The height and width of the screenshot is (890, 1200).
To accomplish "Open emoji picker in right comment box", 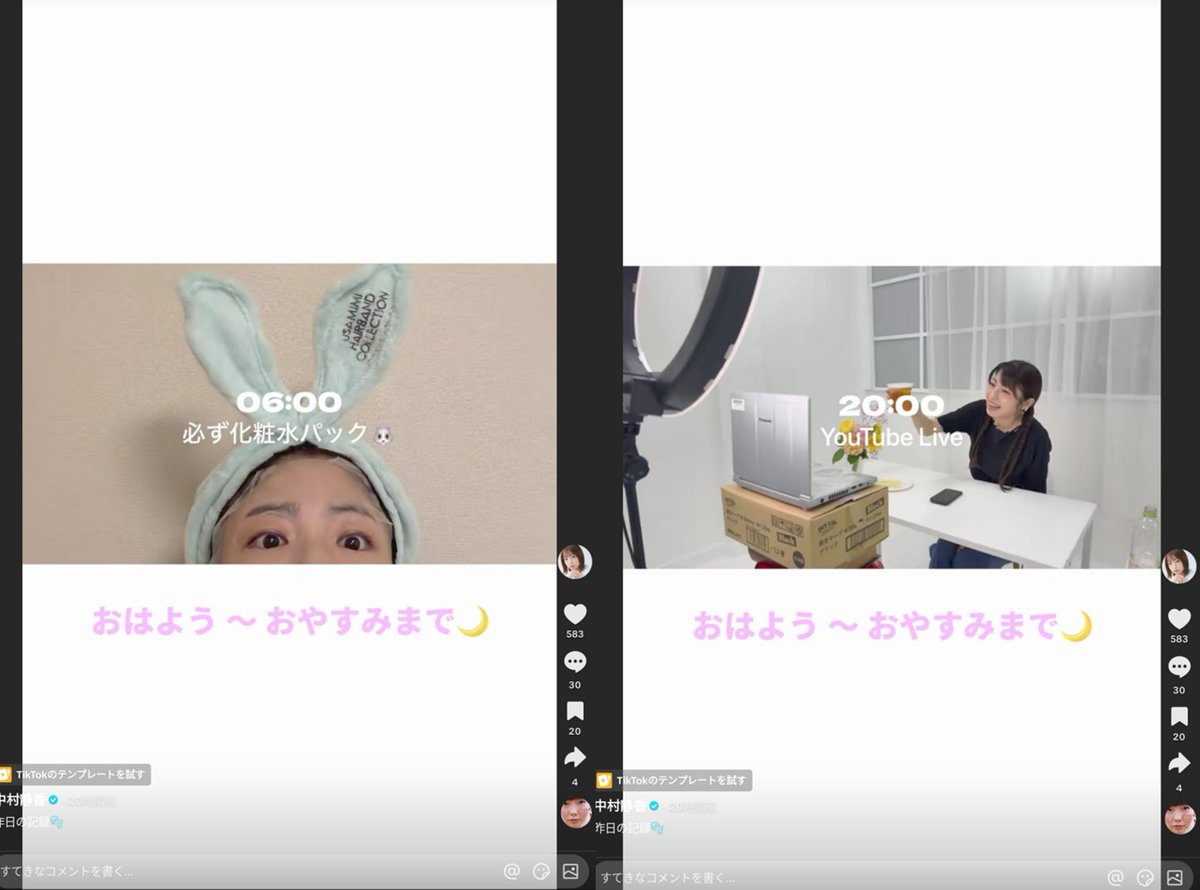I will [x=1146, y=877].
